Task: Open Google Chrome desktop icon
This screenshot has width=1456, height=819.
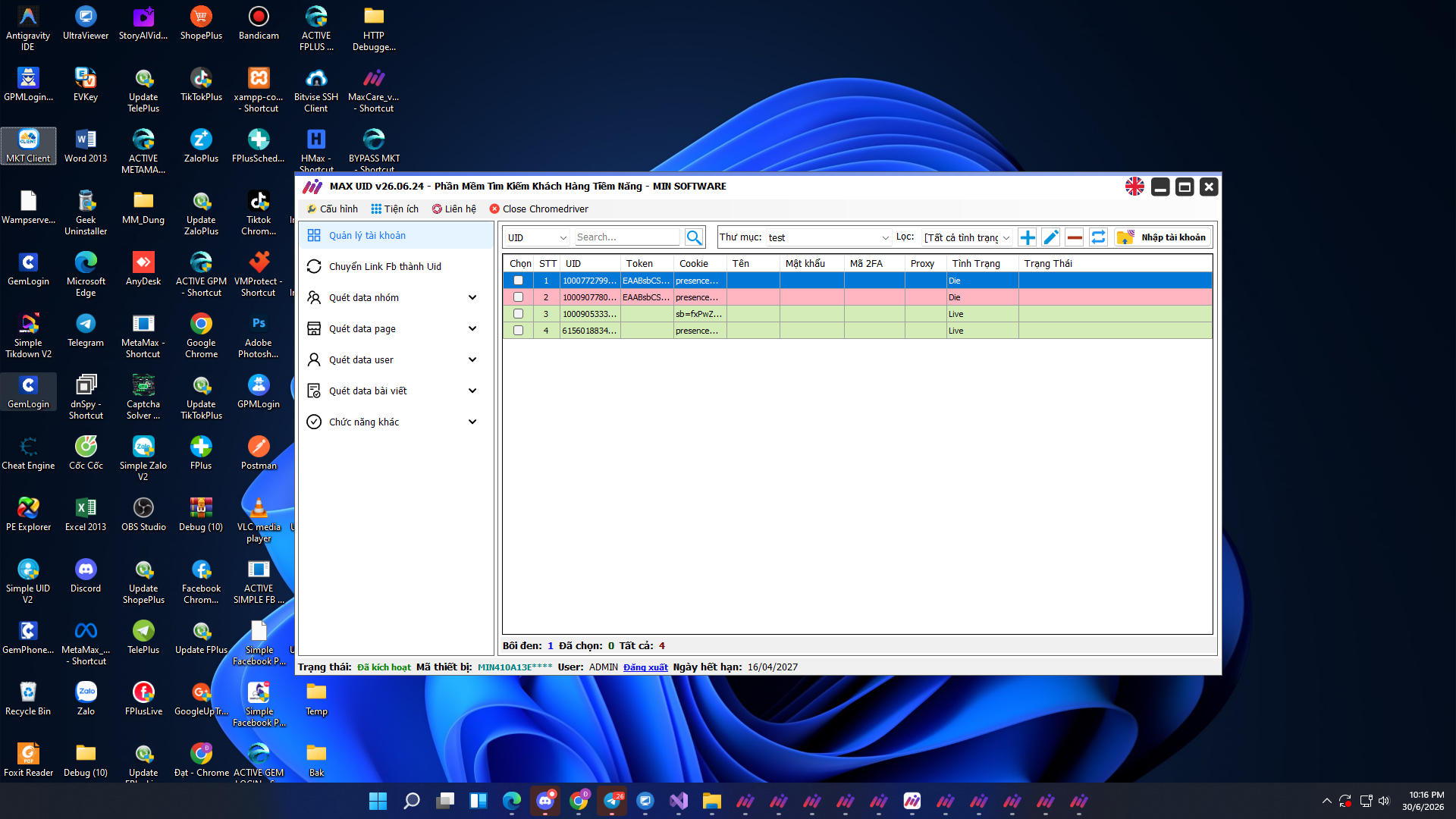Action: 201,335
